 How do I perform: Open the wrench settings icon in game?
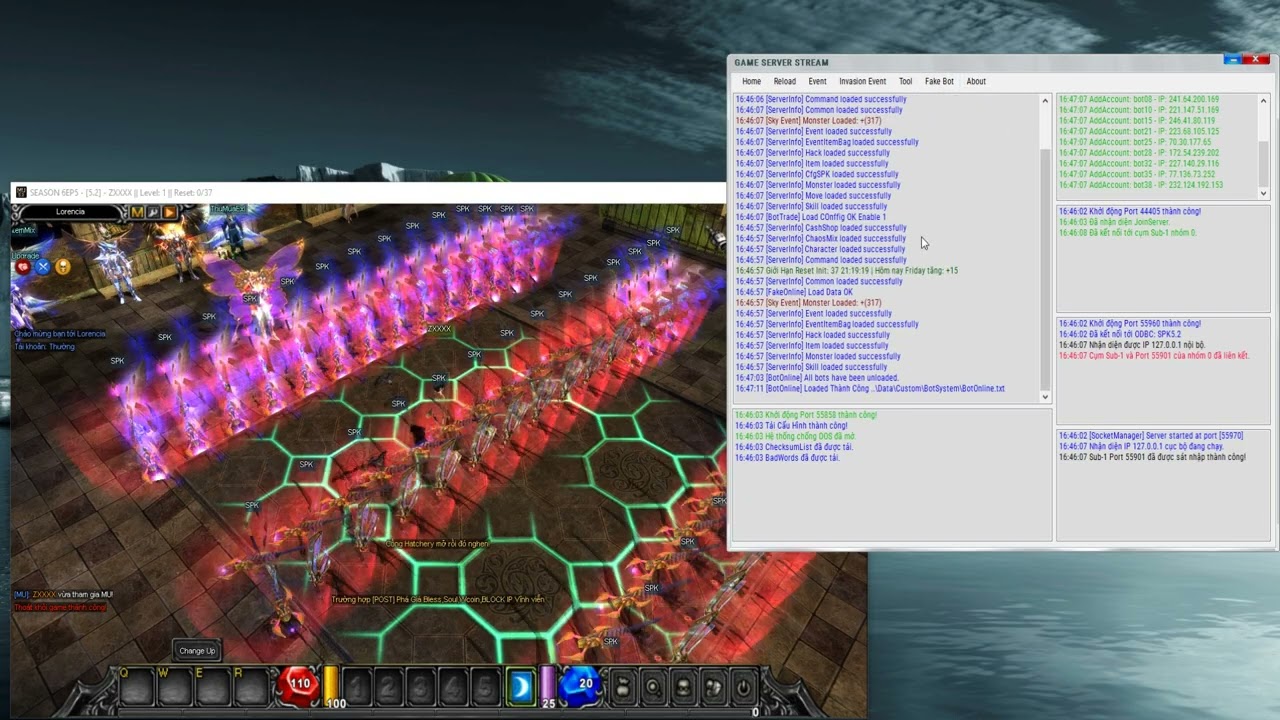153,212
